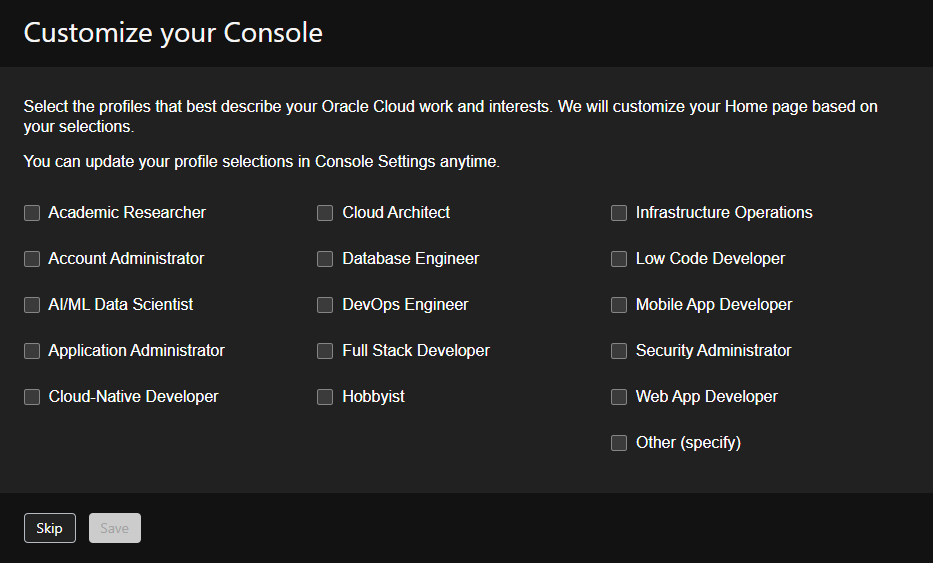This screenshot has width=933, height=563.
Task: Check the Academic Researcher checkbox
Action: (32, 213)
